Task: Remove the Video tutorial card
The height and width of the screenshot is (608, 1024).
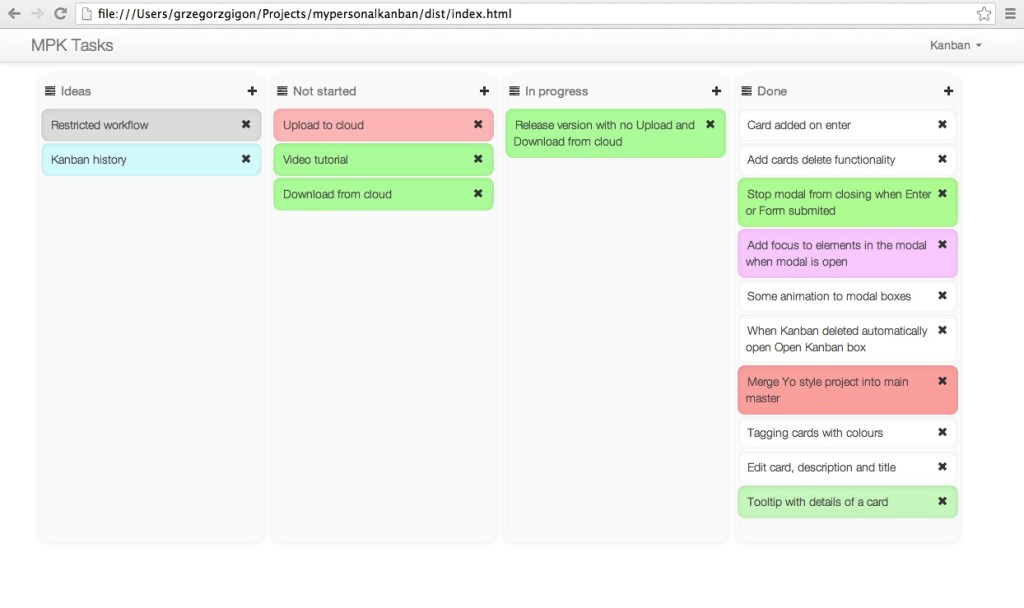Action: [x=478, y=159]
